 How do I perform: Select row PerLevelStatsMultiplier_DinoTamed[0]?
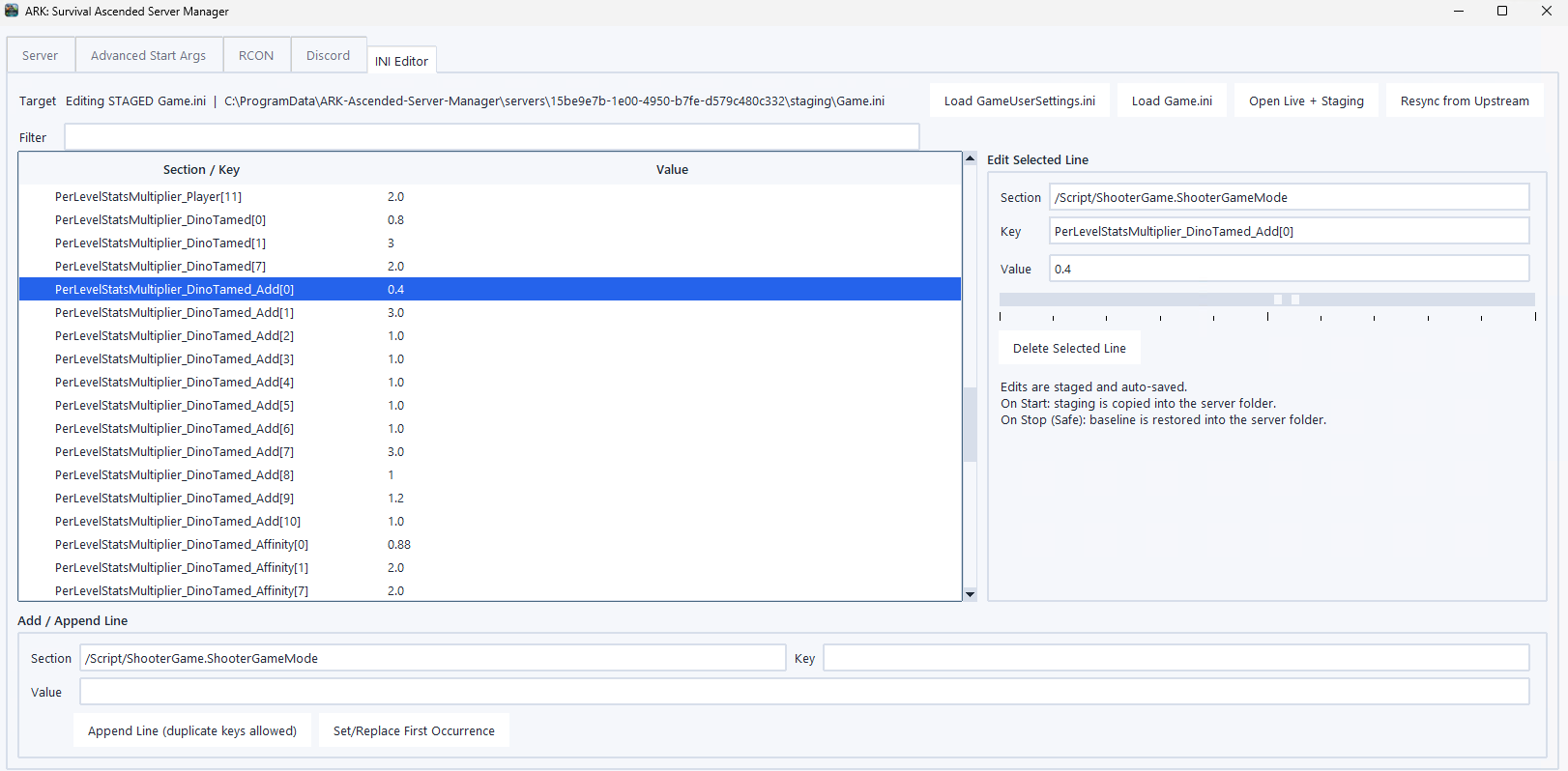tap(490, 219)
